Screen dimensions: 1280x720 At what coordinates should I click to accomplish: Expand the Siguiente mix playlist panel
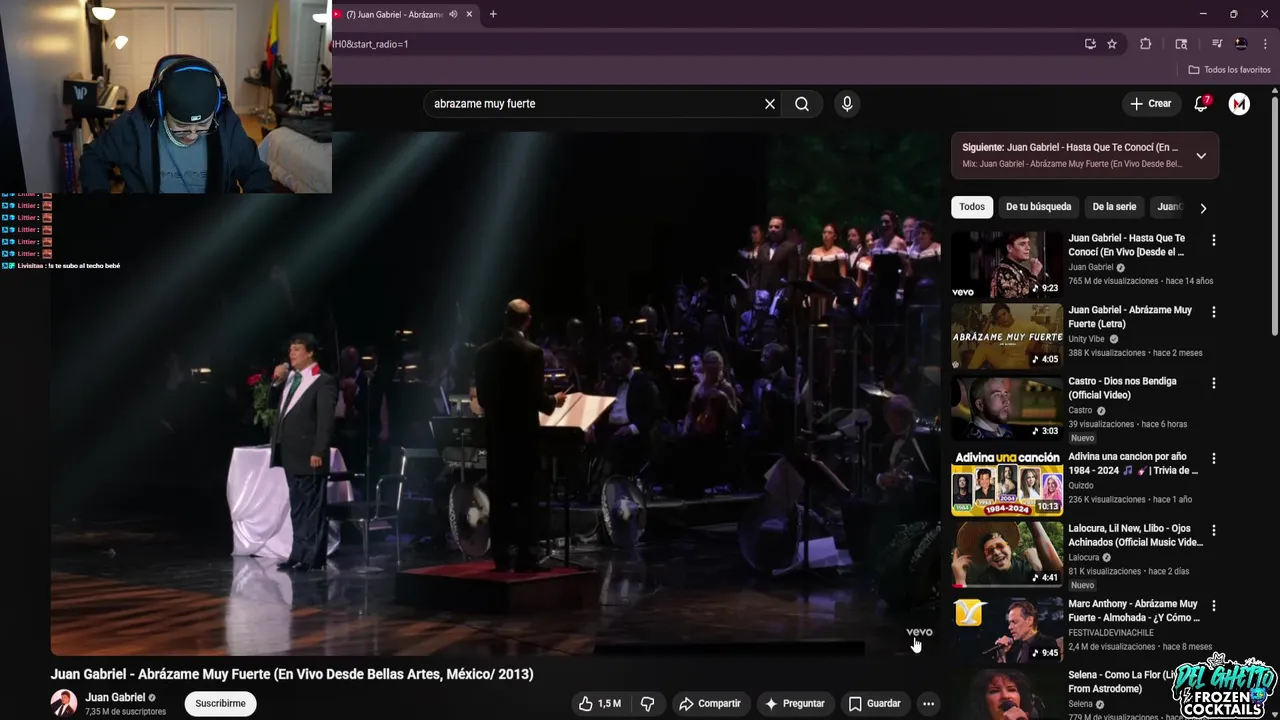tap(1201, 156)
